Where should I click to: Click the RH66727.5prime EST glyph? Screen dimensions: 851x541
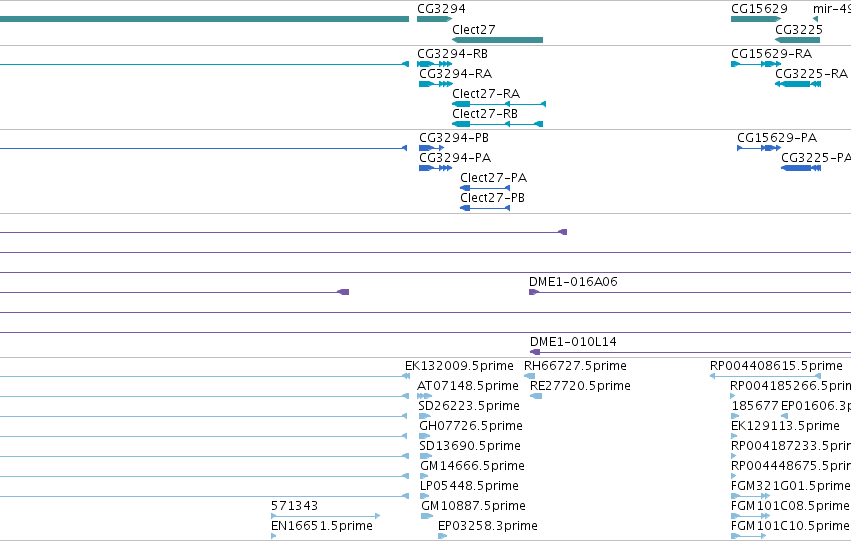click(529, 376)
